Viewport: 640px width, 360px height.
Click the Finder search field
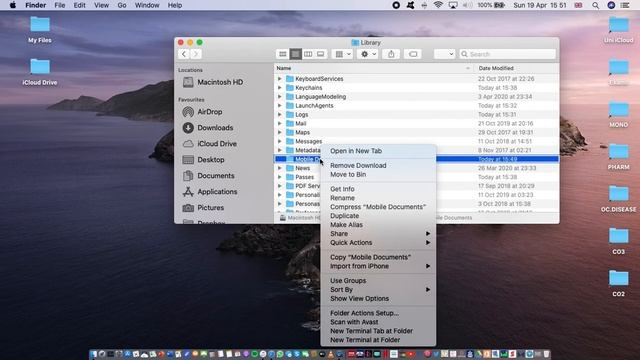pyautogui.click(x=507, y=54)
